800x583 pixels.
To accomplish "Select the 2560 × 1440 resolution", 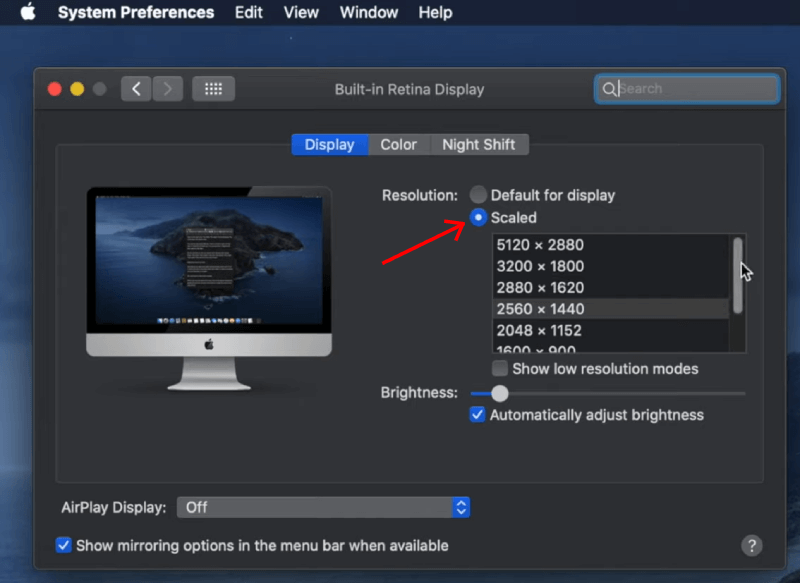I will pyautogui.click(x=541, y=309).
